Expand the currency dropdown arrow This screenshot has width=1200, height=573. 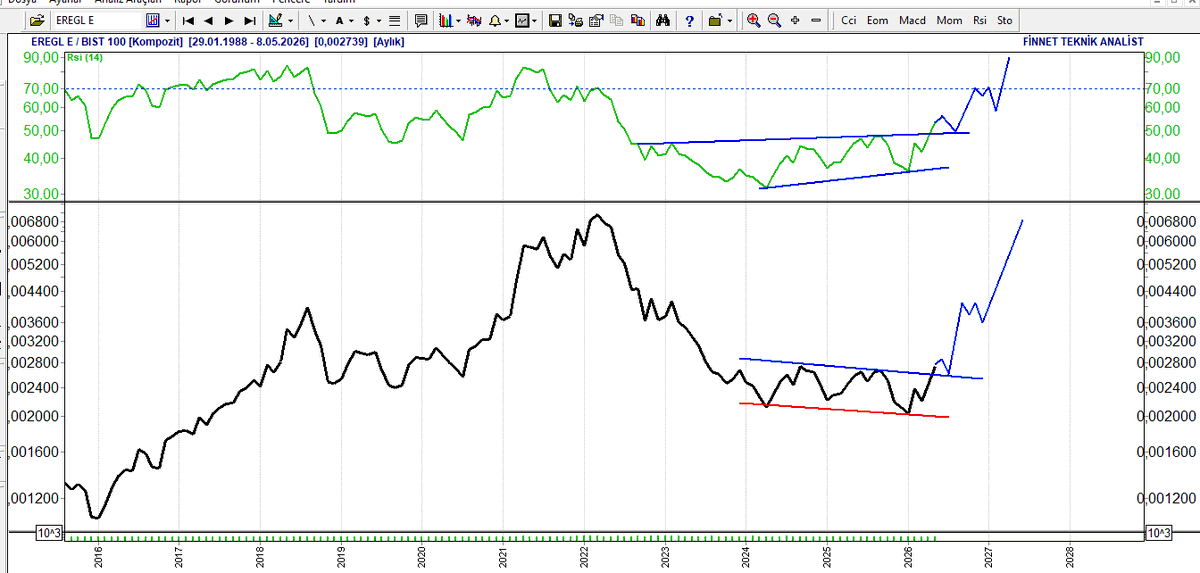pyautogui.click(x=379, y=20)
